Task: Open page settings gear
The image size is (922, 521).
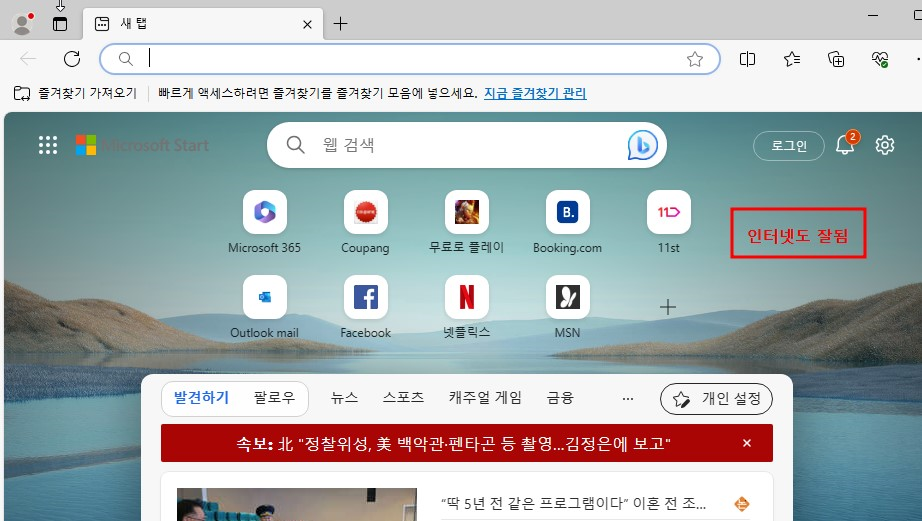Action: [x=884, y=145]
